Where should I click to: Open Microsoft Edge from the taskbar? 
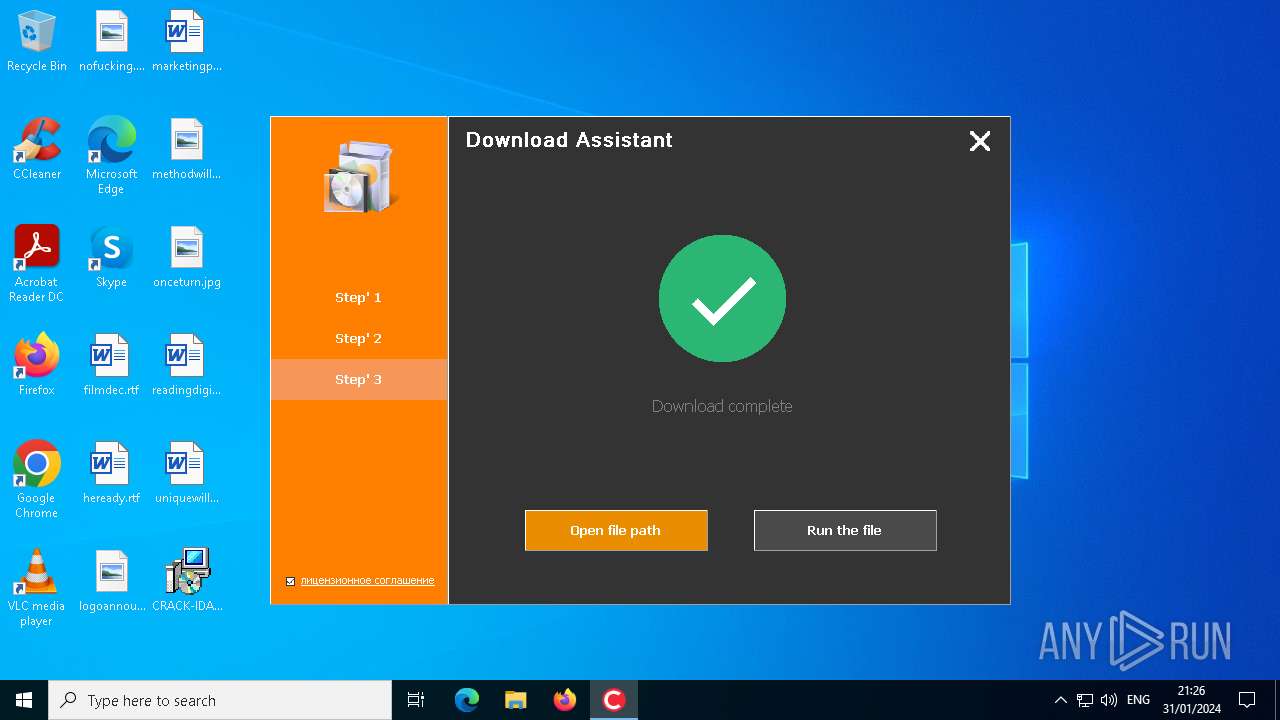pos(467,700)
